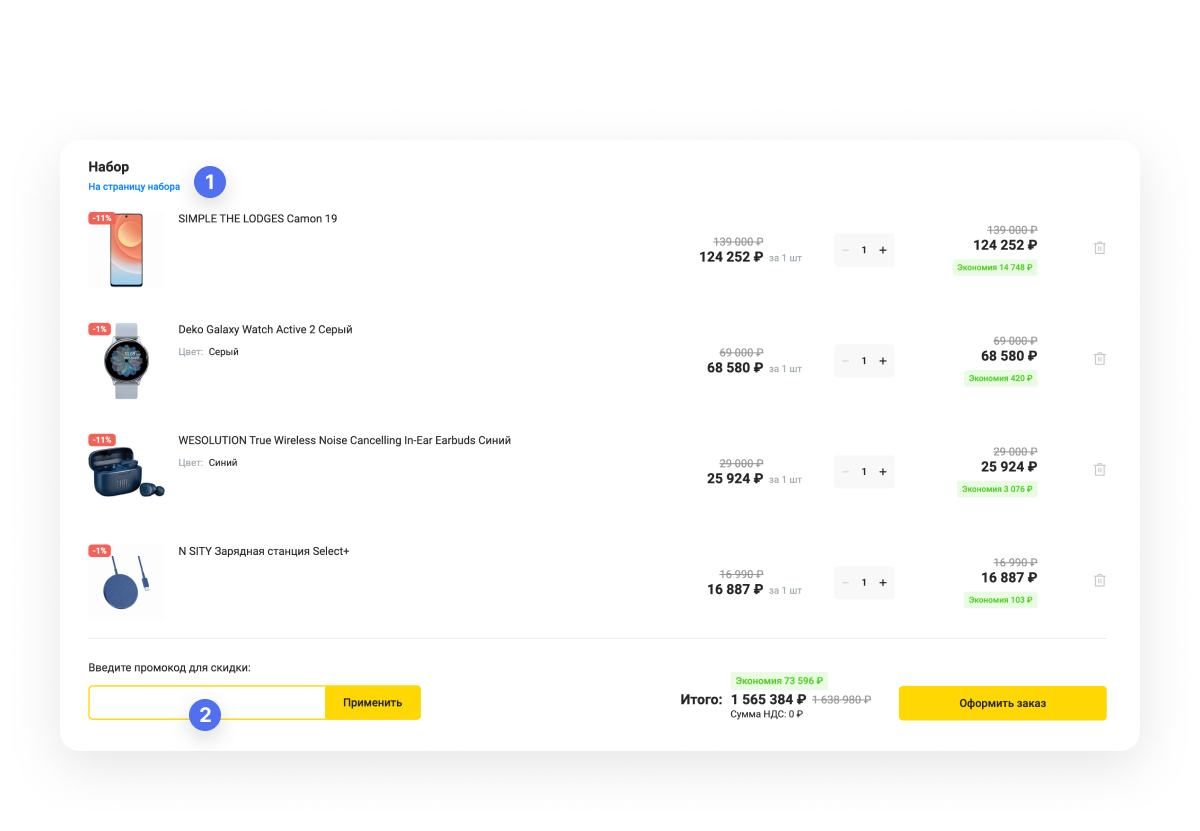Click the 'Экономия 103 ₽' badge
1200x831 pixels.
coord(1001,600)
